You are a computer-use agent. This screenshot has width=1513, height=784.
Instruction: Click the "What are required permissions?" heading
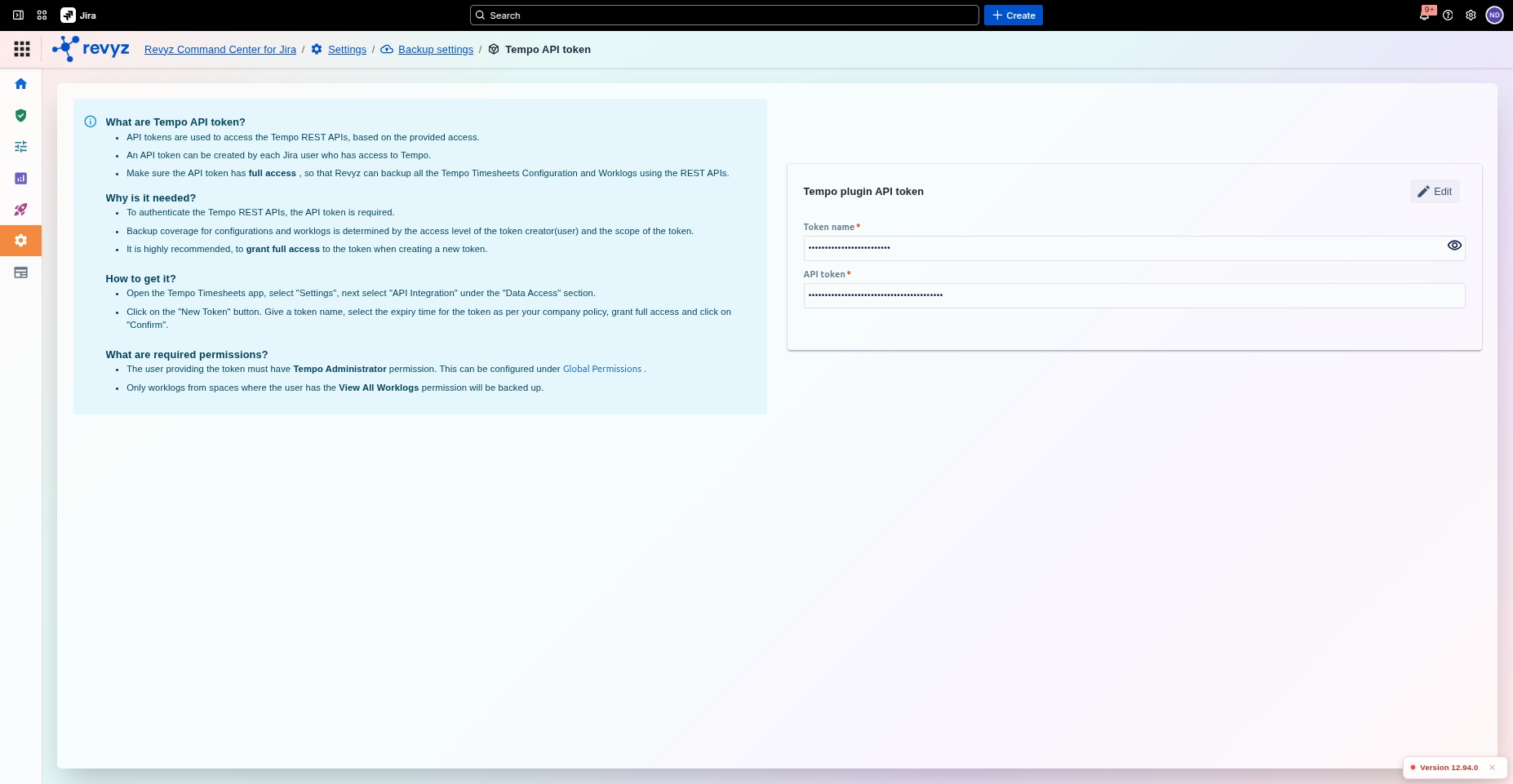(x=187, y=355)
